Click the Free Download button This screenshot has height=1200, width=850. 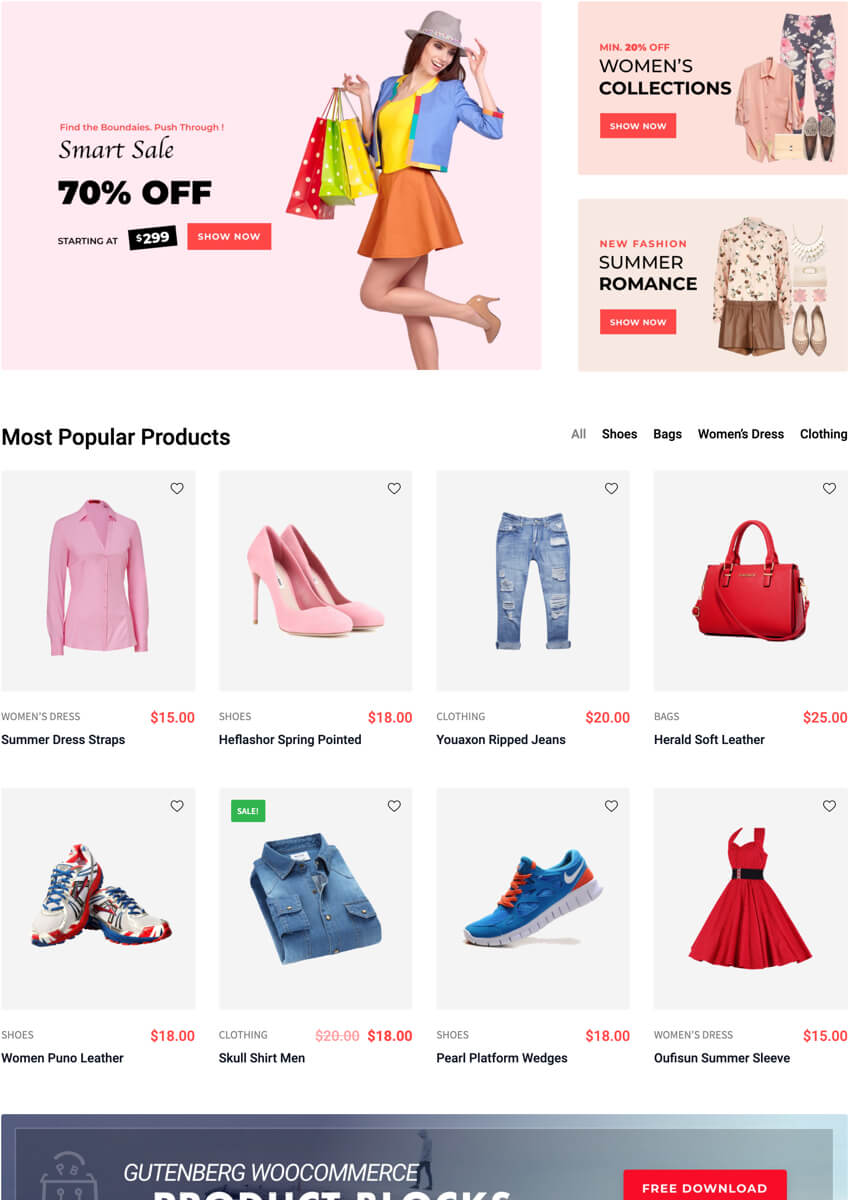(704, 1187)
